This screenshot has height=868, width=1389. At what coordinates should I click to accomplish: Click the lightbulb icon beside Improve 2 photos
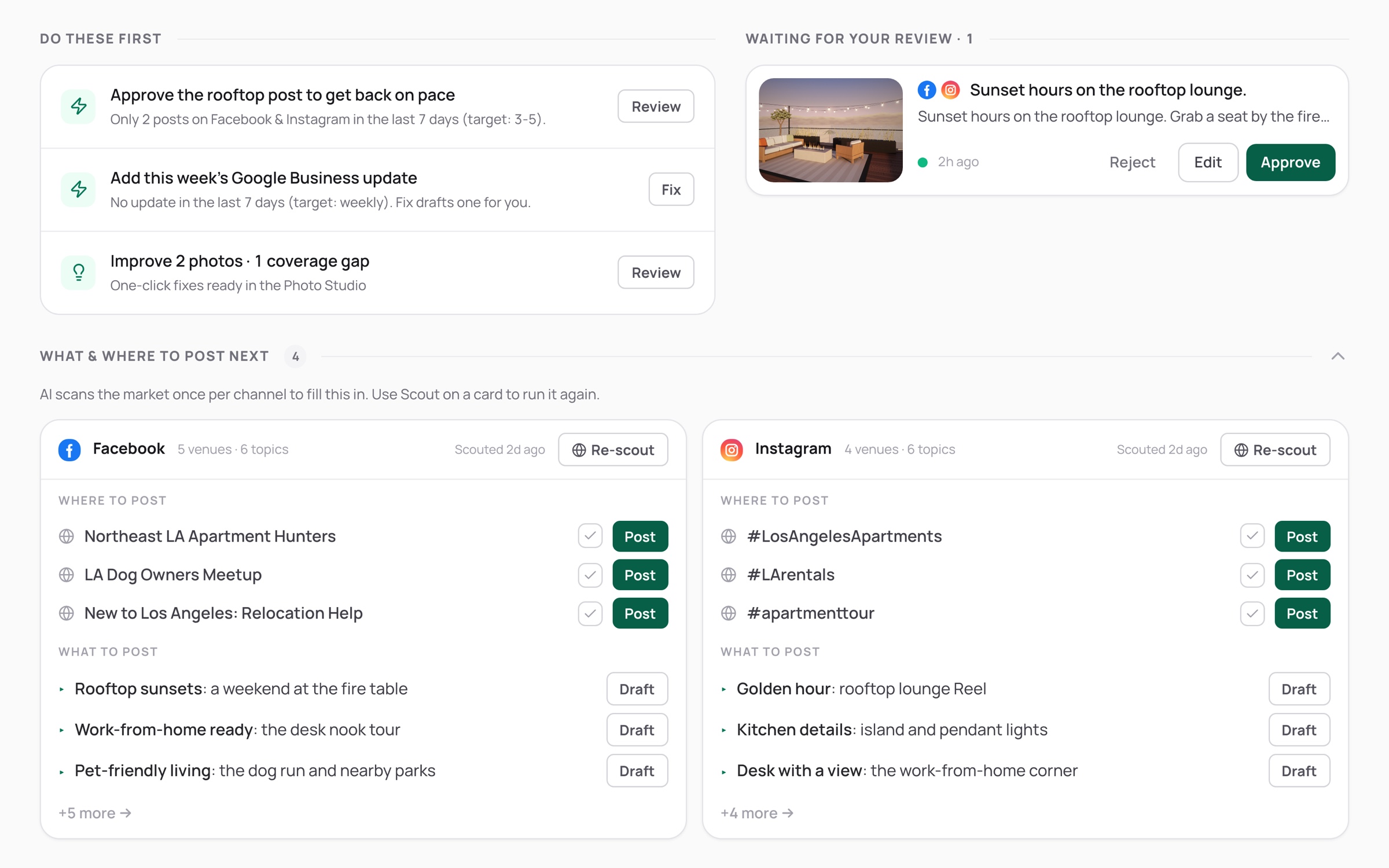[79, 273]
